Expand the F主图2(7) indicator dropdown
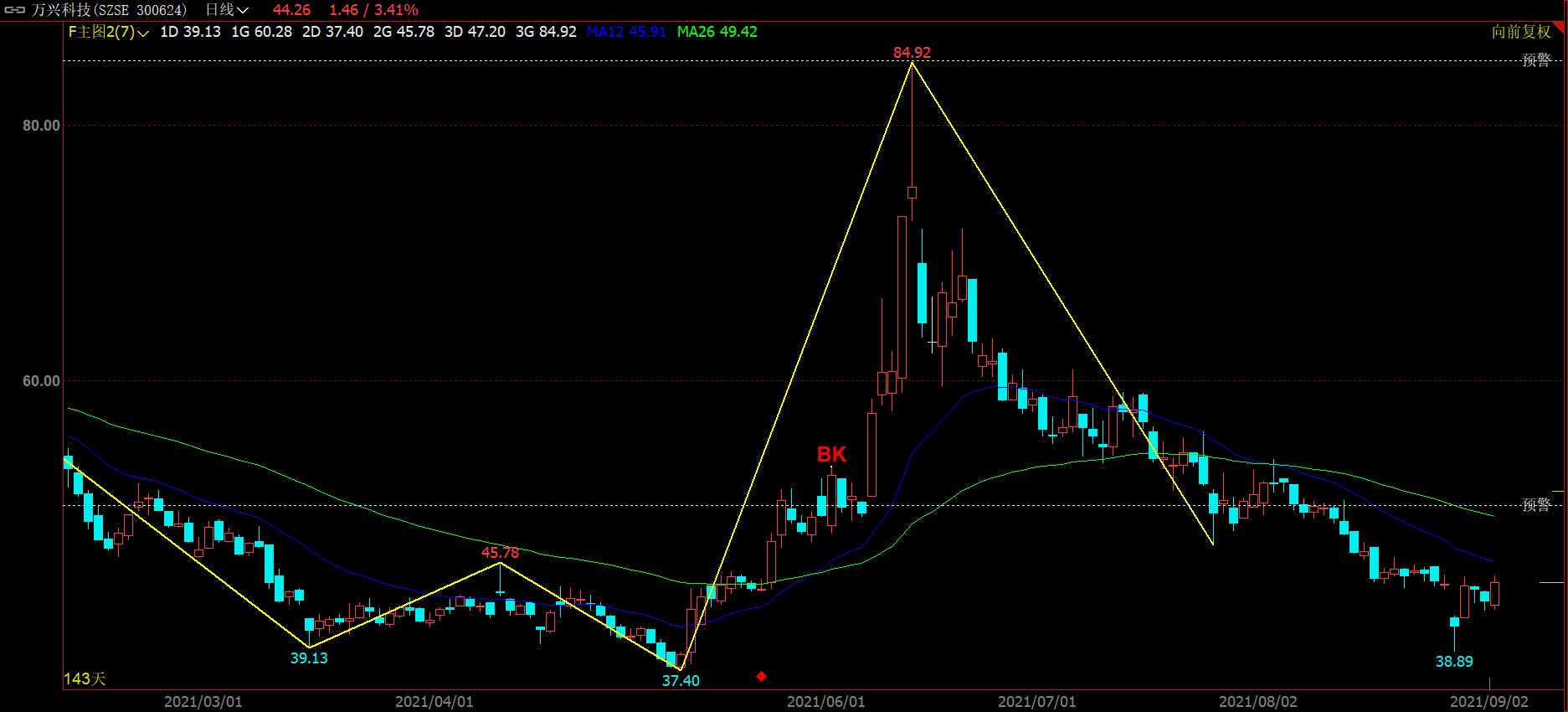1568x712 pixels. (x=108, y=32)
